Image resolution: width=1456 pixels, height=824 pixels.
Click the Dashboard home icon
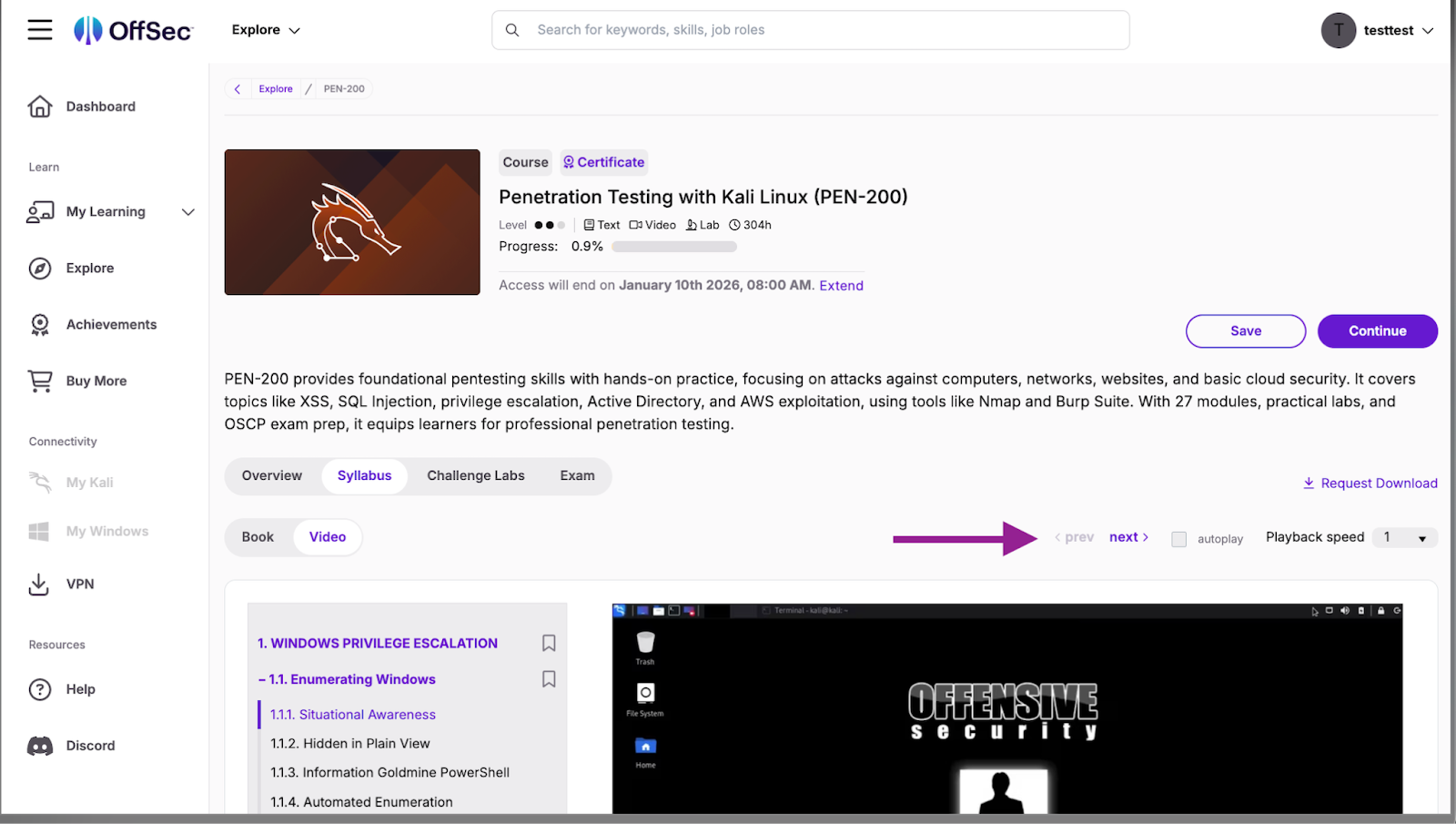tap(40, 107)
